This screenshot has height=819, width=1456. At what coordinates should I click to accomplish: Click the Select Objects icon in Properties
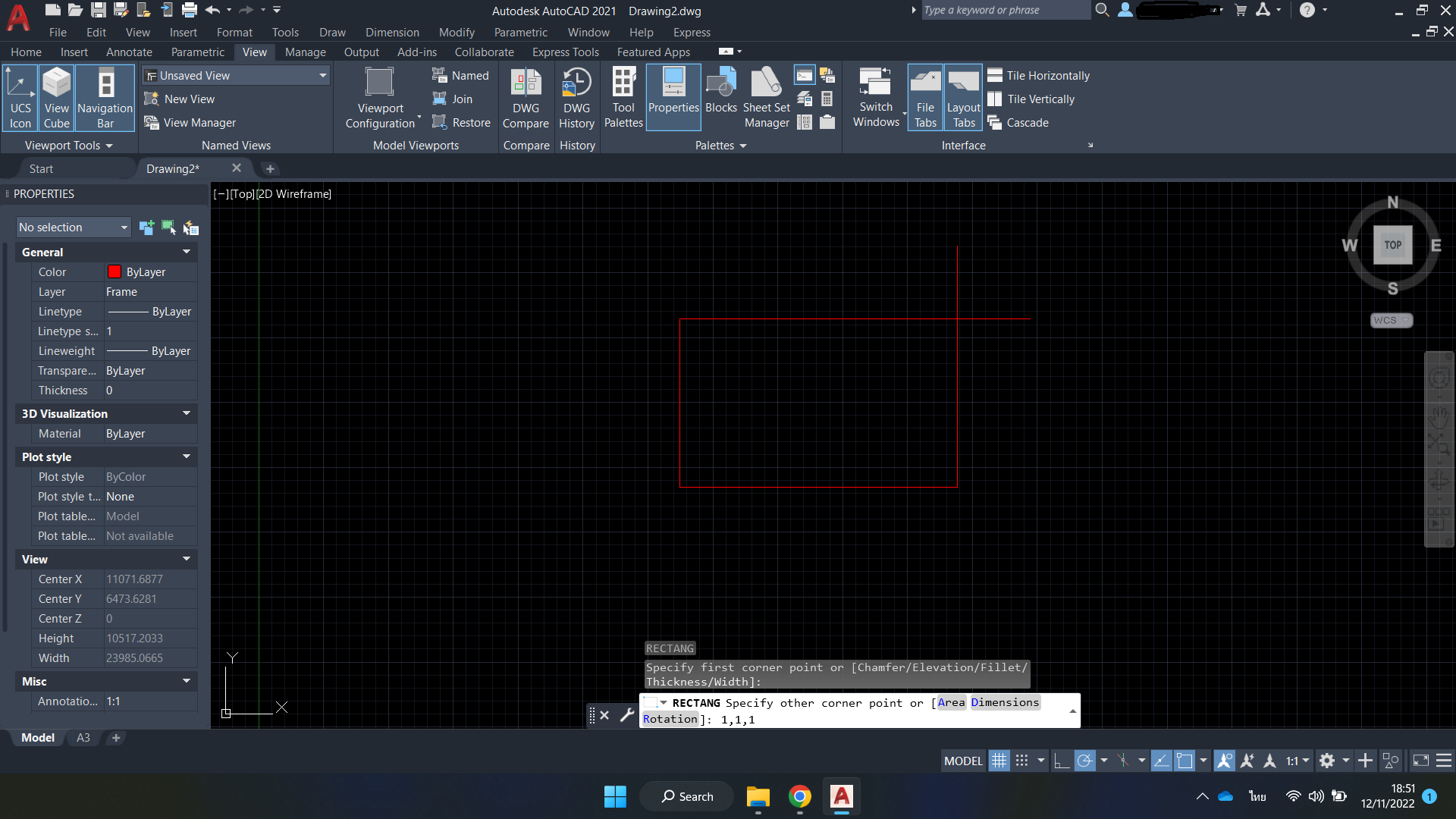(168, 227)
